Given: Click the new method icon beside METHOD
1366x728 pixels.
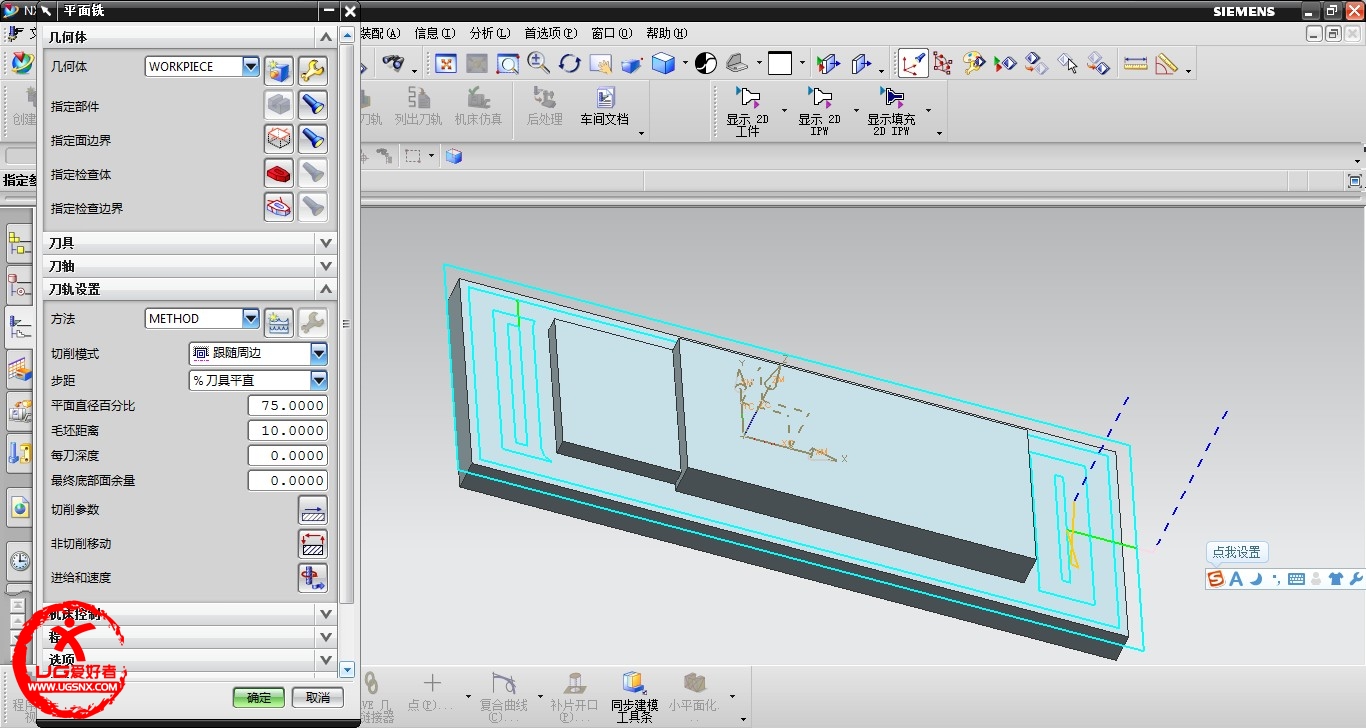Looking at the screenshot, I should [279, 322].
